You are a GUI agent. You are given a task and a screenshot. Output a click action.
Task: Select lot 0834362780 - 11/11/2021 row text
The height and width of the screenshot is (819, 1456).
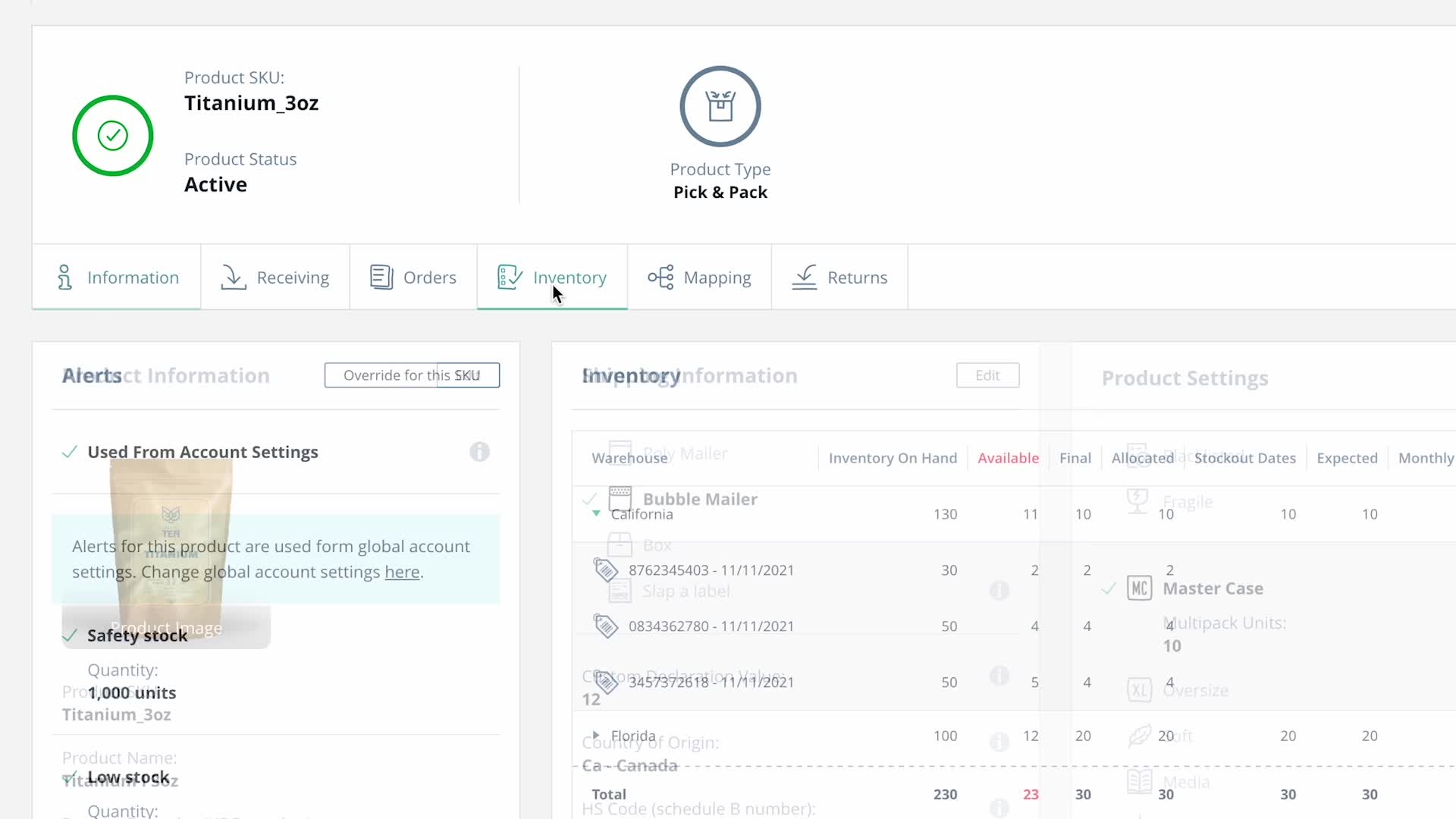tap(711, 626)
